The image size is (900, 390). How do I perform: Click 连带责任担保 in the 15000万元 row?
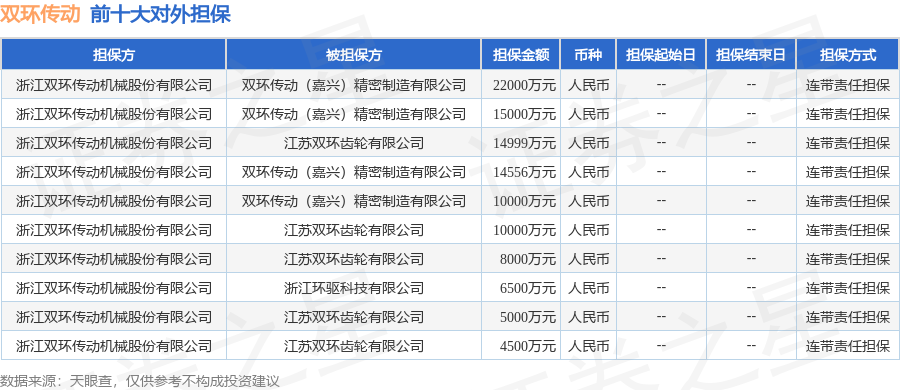848,114
